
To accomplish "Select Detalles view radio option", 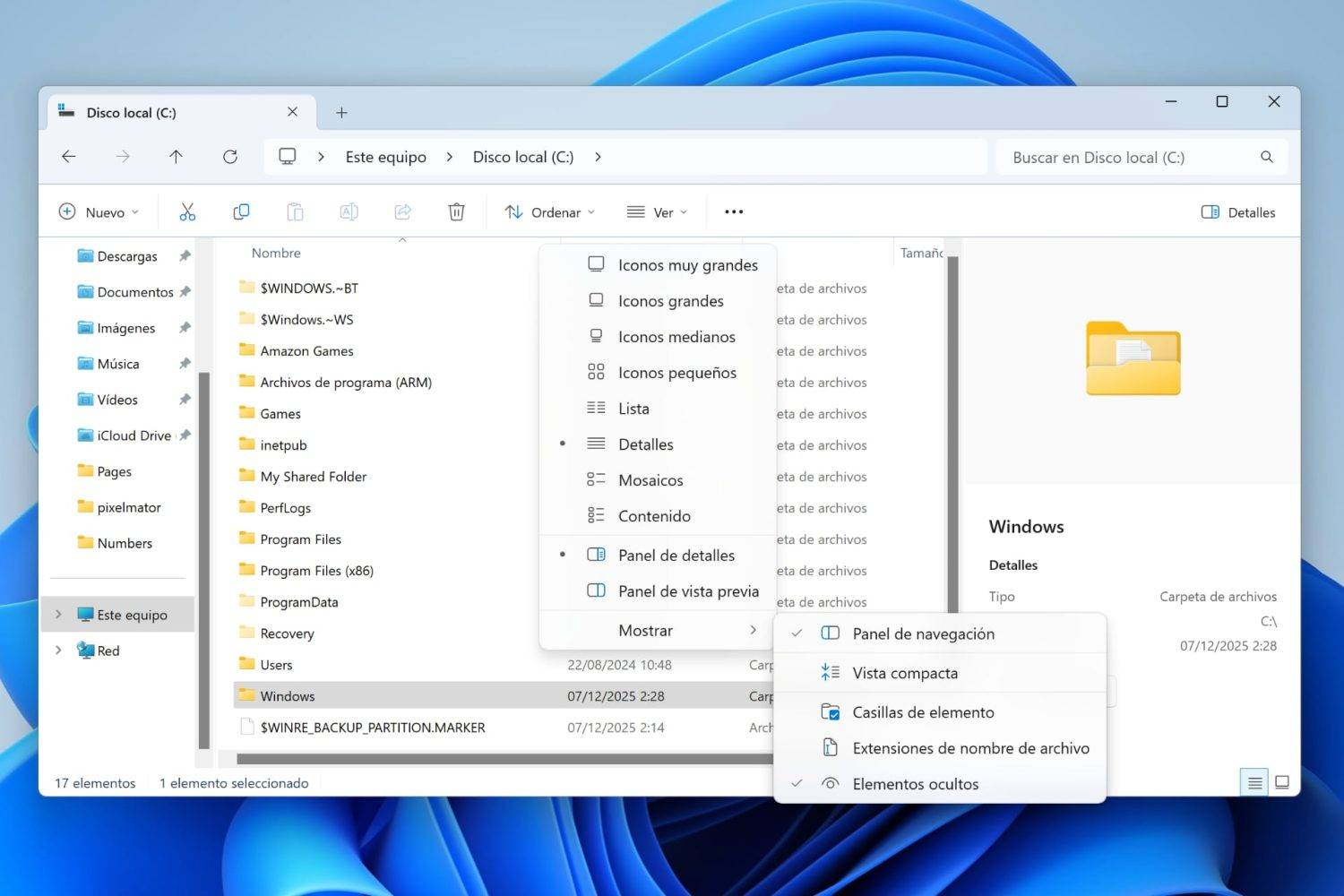I will point(658,444).
